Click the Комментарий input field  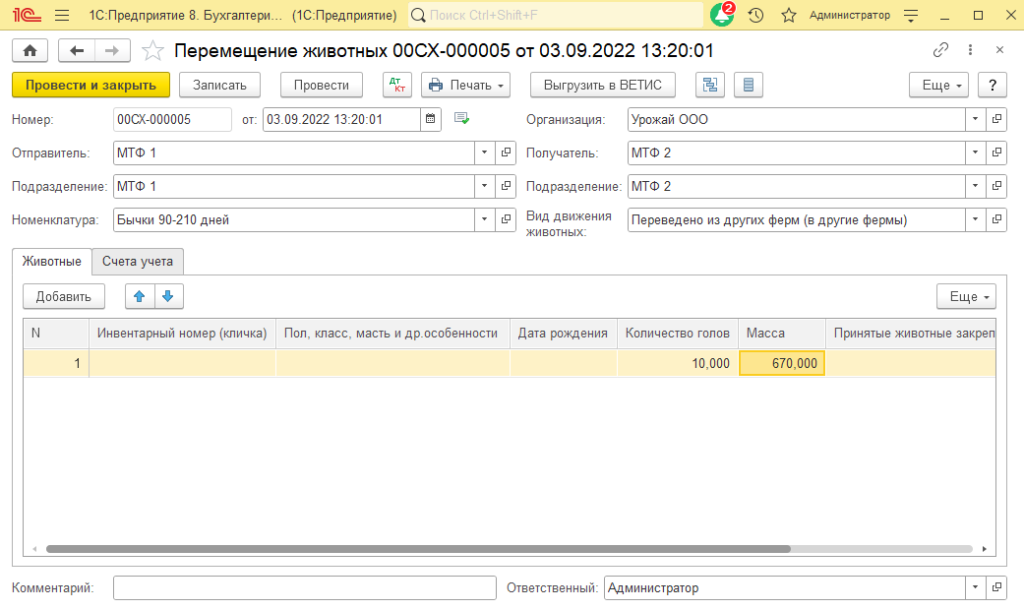(x=304, y=588)
